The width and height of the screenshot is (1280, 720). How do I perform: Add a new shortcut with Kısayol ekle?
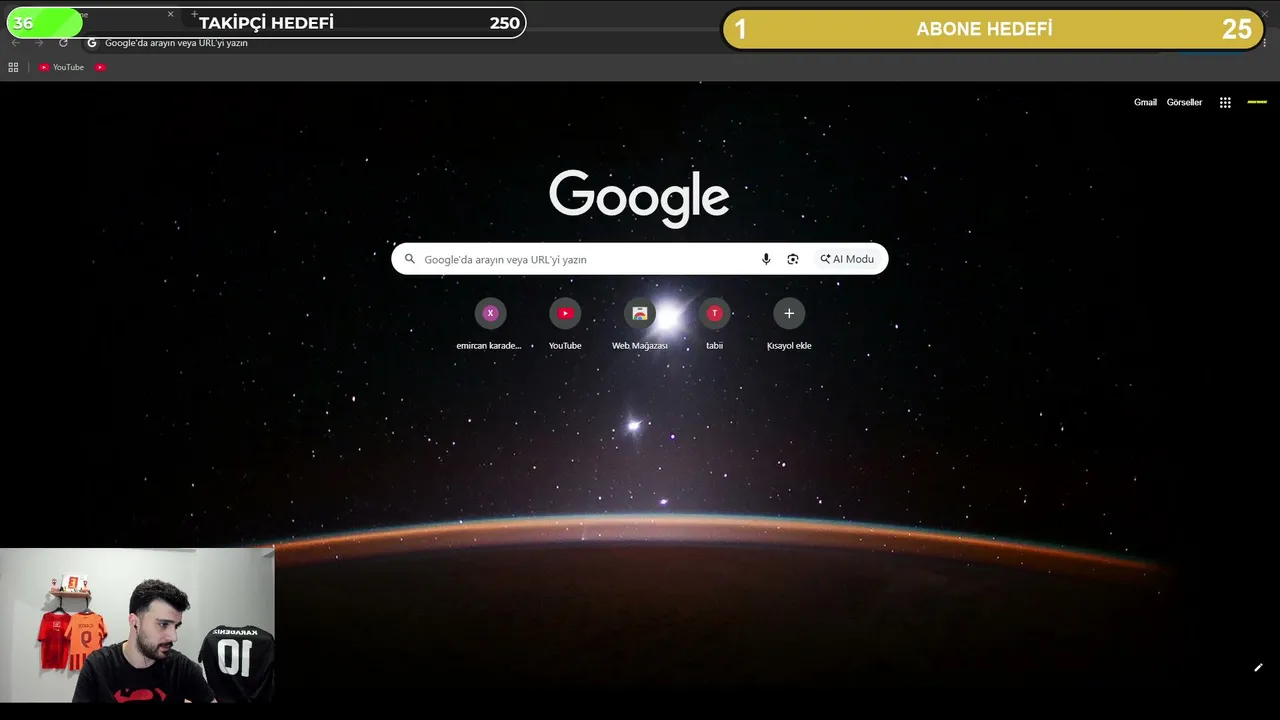789,325
